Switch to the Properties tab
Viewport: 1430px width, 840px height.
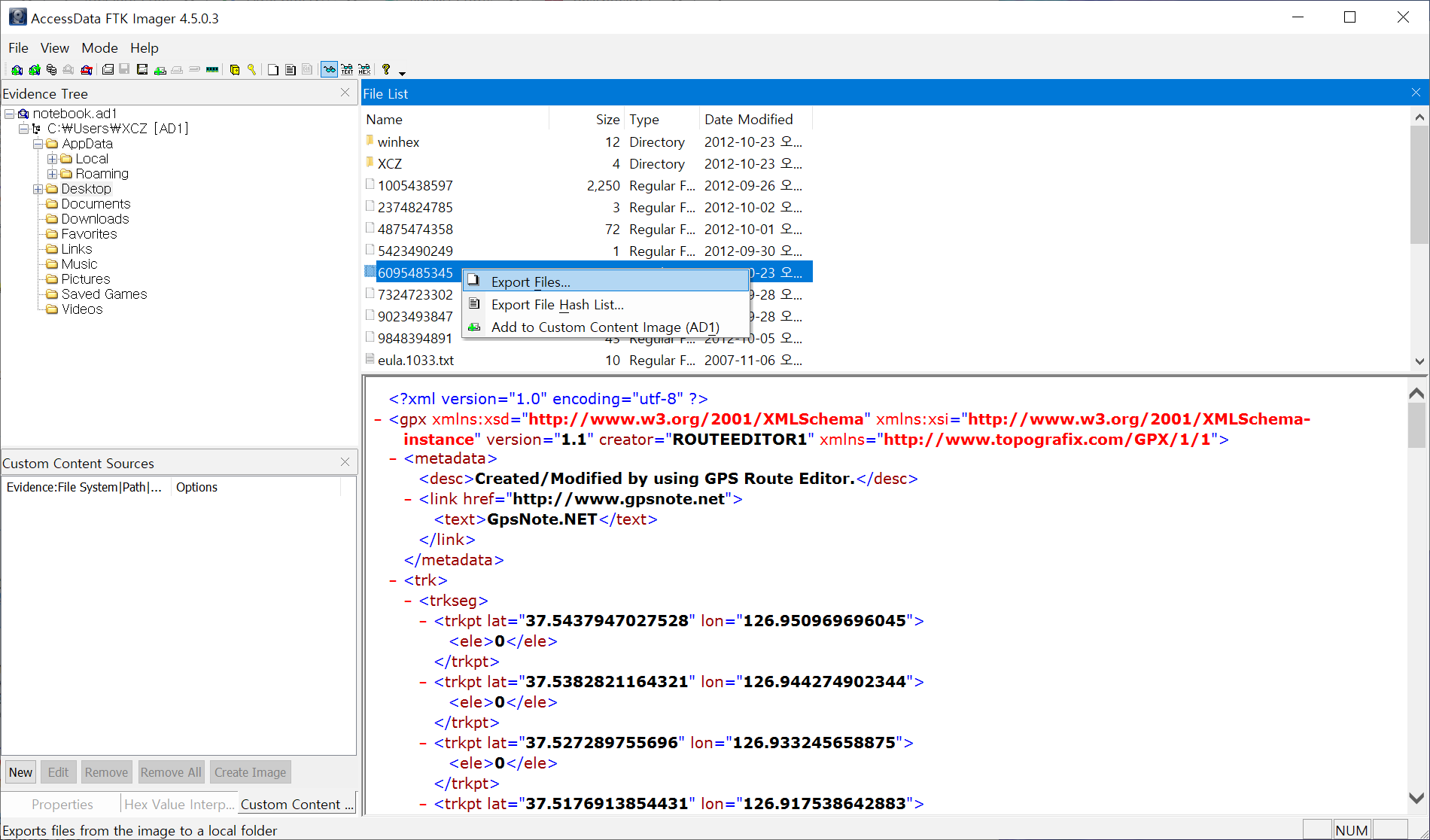62,804
